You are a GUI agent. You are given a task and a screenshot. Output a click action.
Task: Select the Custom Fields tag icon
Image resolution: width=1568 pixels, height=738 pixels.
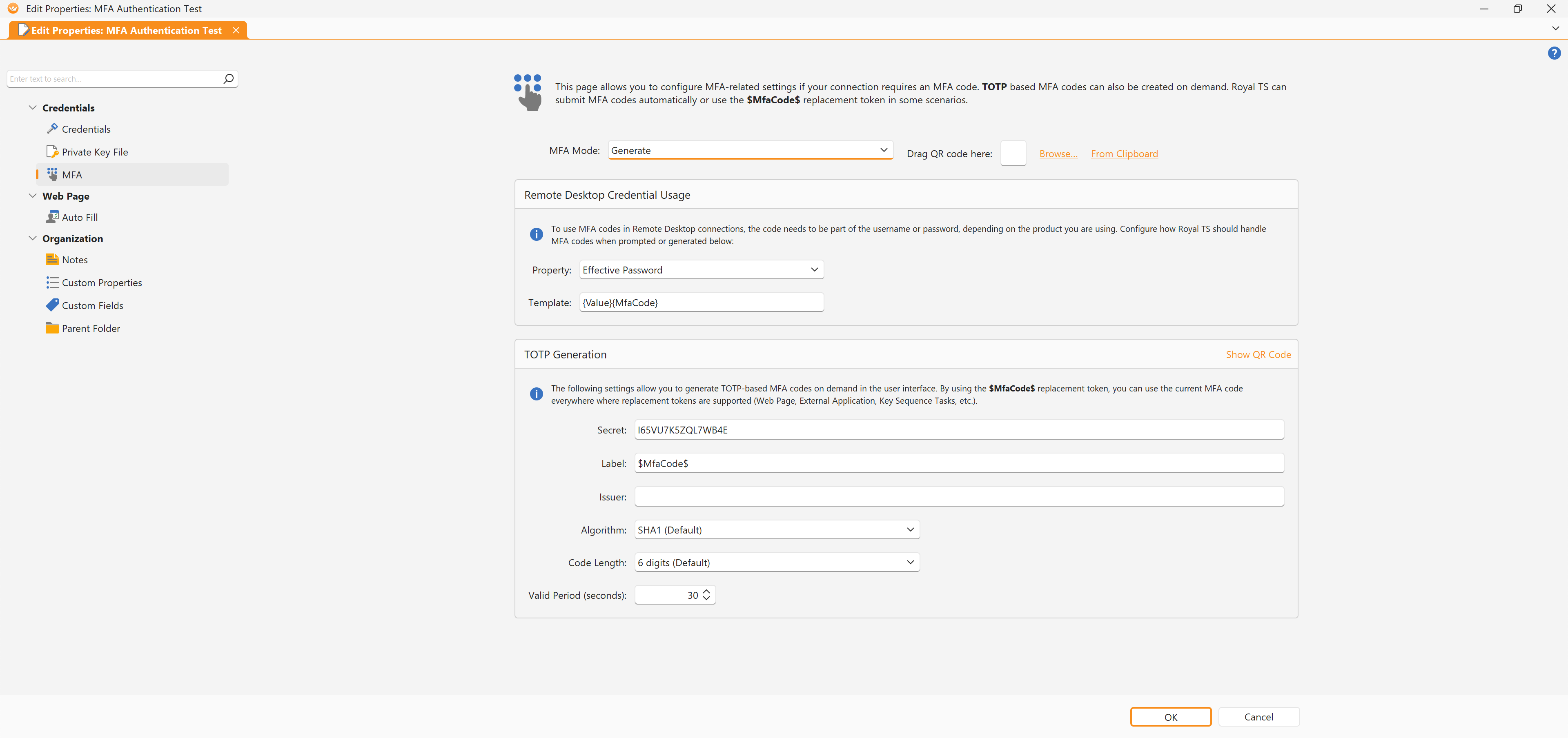(52, 305)
